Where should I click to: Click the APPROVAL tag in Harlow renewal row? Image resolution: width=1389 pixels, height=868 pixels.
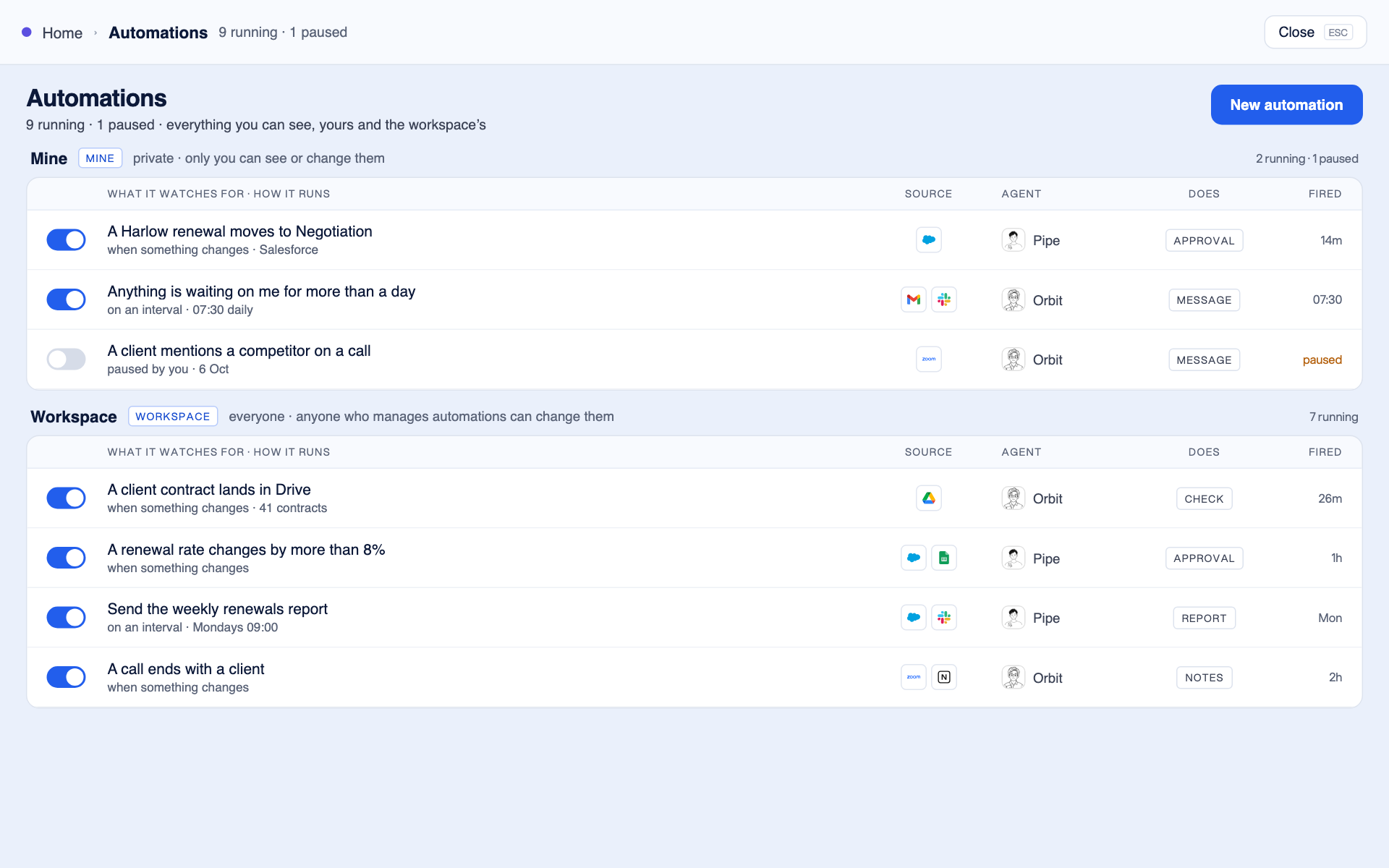[1204, 240]
